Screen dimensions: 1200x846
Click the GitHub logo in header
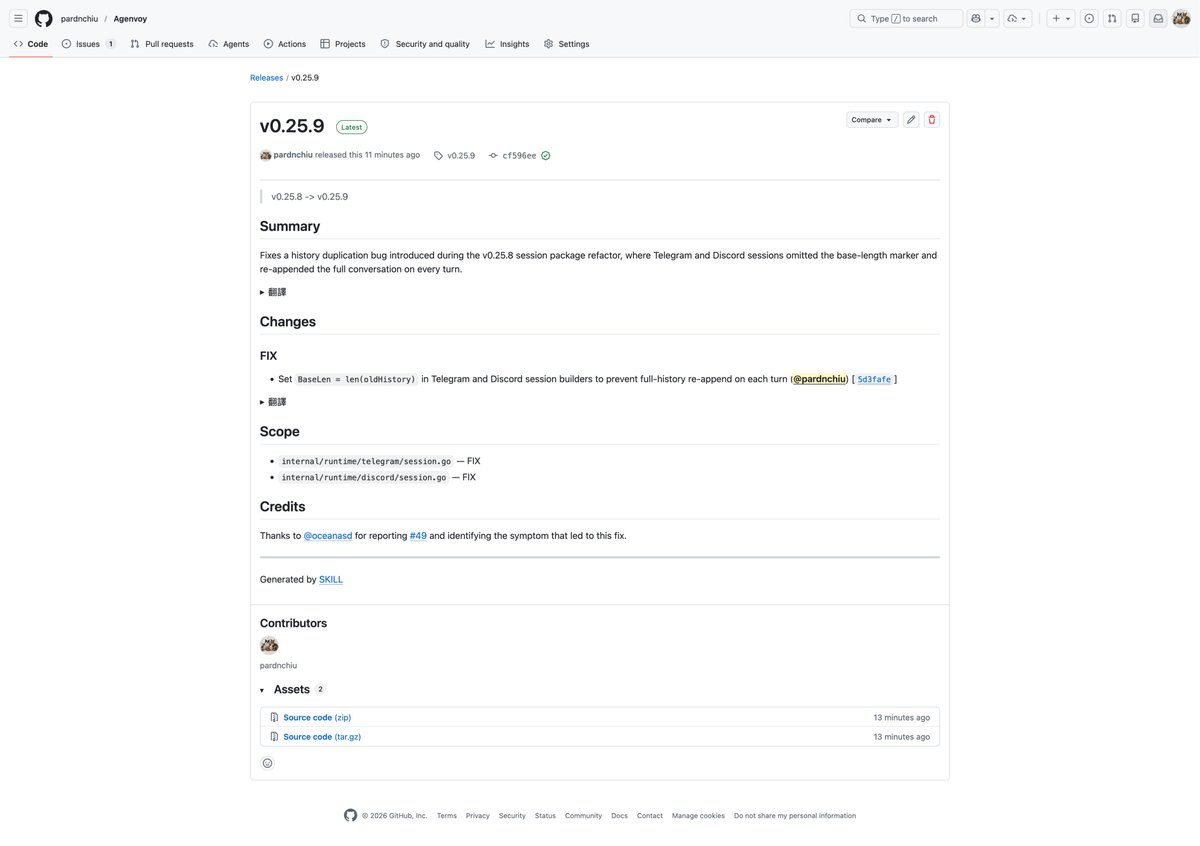pyautogui.click(x=43, y=18)
